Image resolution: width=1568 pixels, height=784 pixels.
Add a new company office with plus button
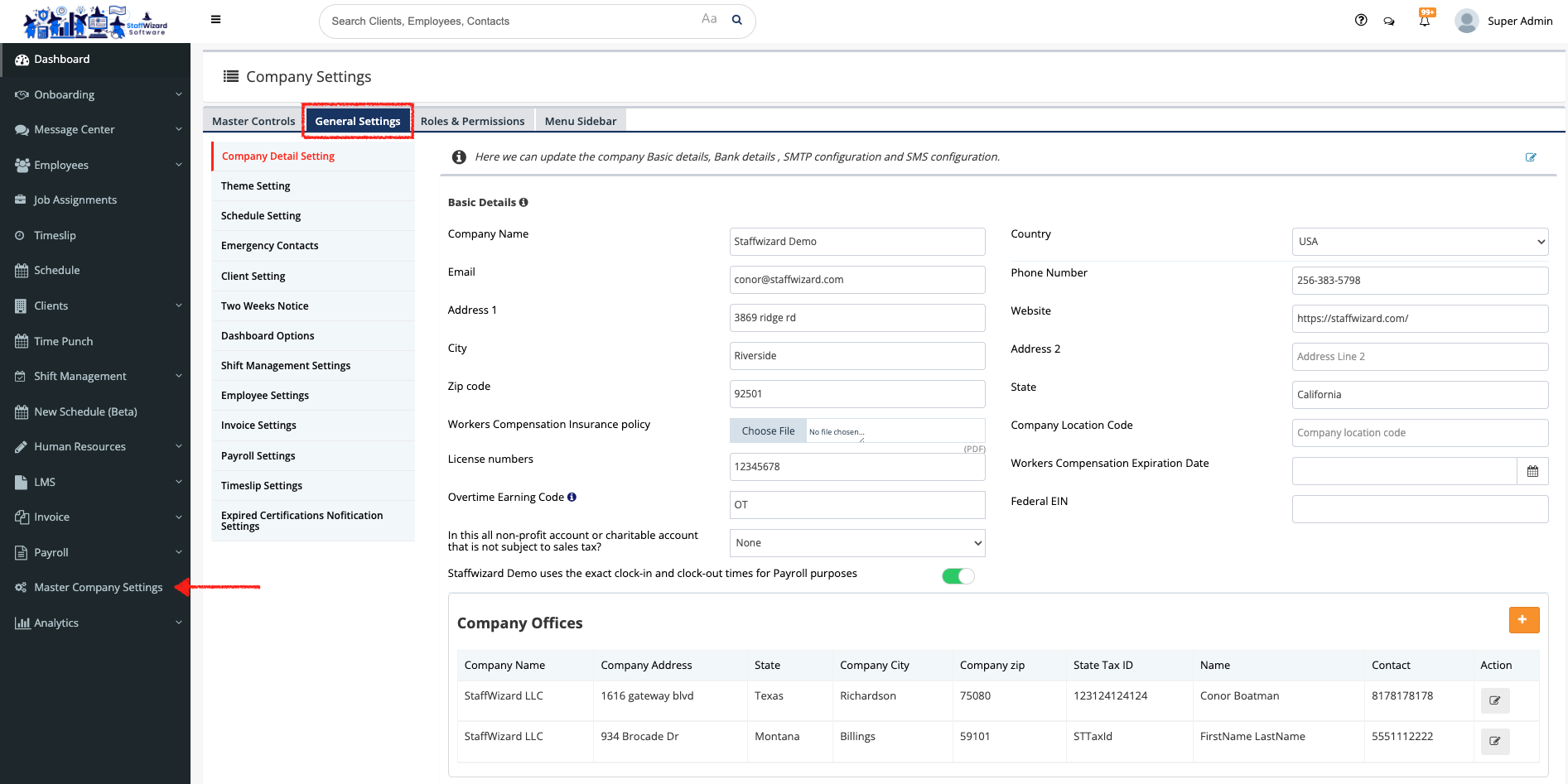(x=1523, y=619)
